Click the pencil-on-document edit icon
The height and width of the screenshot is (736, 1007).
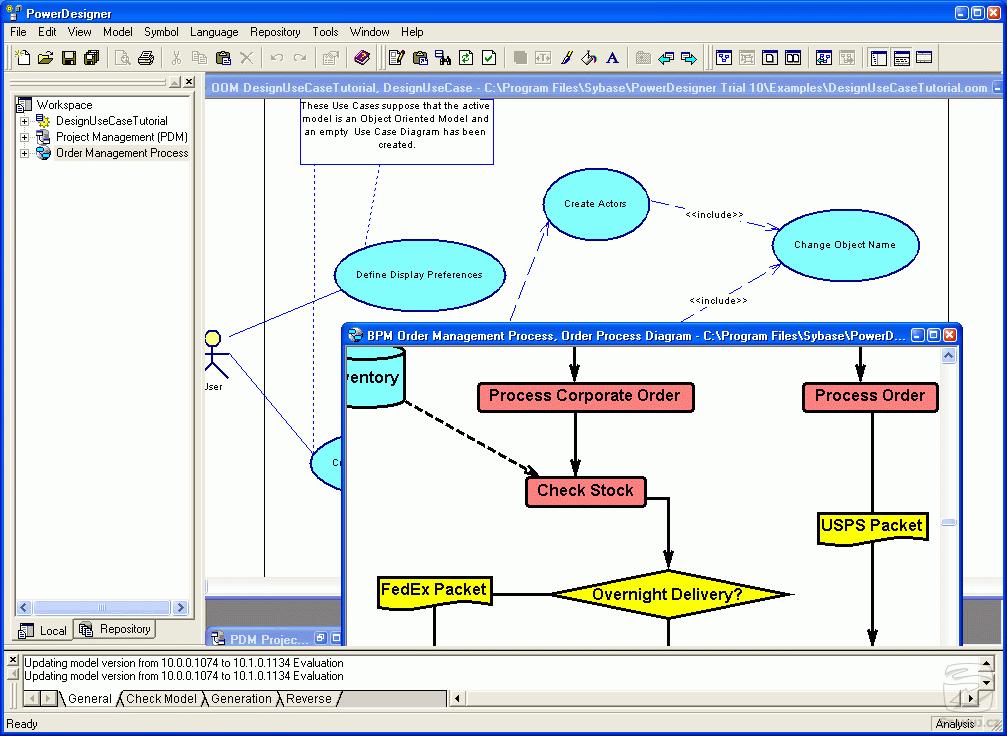point(397,58)
